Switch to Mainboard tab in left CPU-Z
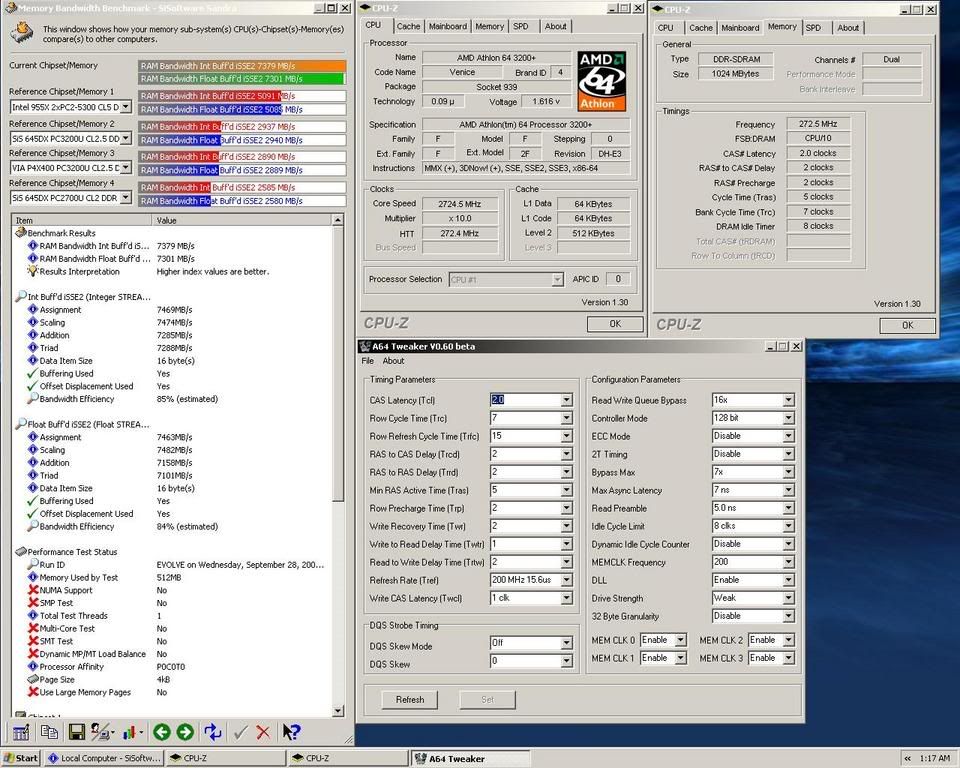Screen dimensions: 960x768 [x=447, y=26]
